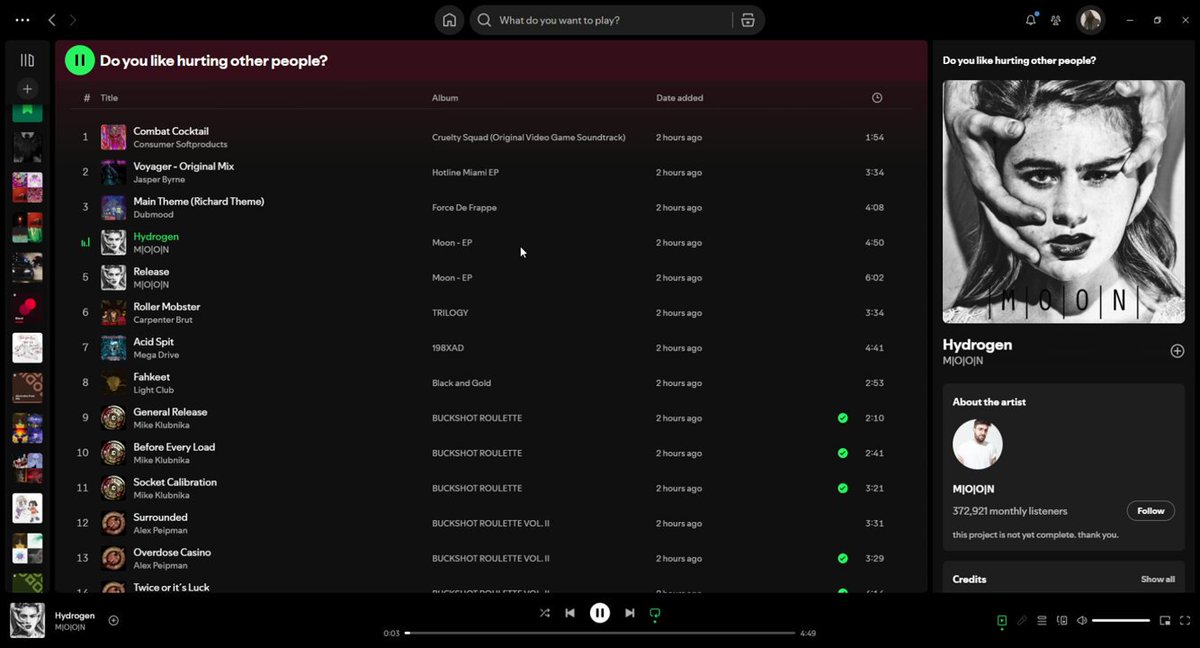Go to the previous track

(570, 613)
